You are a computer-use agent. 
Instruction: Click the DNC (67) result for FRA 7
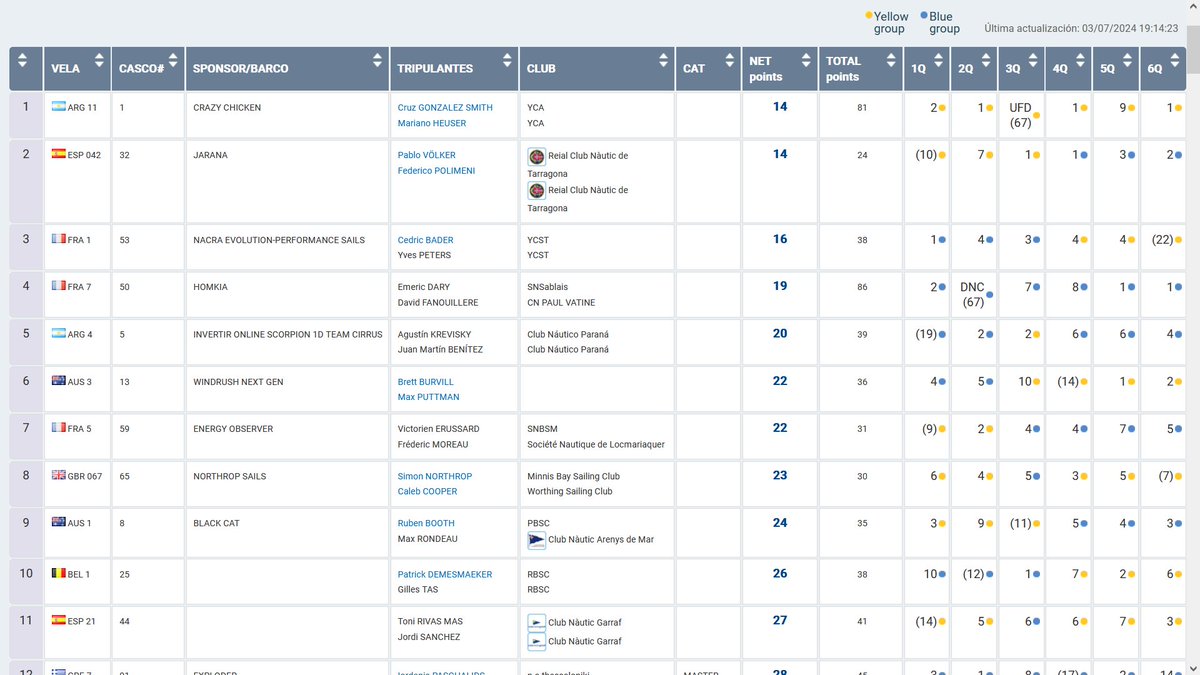point(973,294)
